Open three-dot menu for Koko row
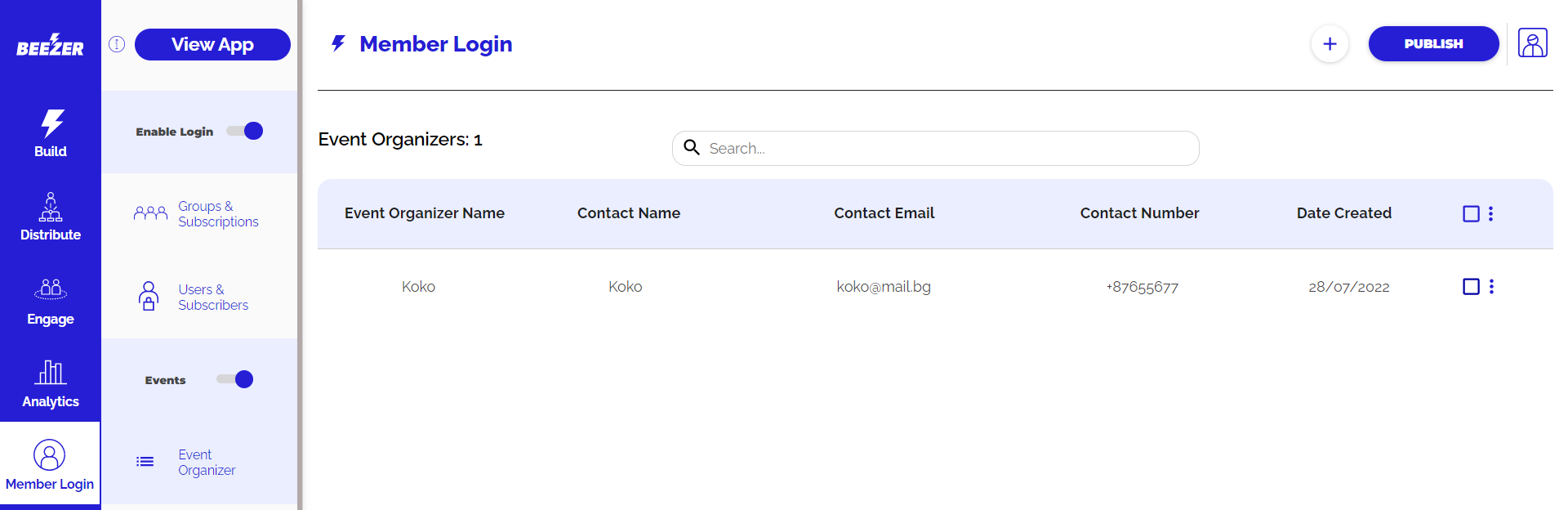Viewport: 1568px width, 510px height. coord(1491,287)
